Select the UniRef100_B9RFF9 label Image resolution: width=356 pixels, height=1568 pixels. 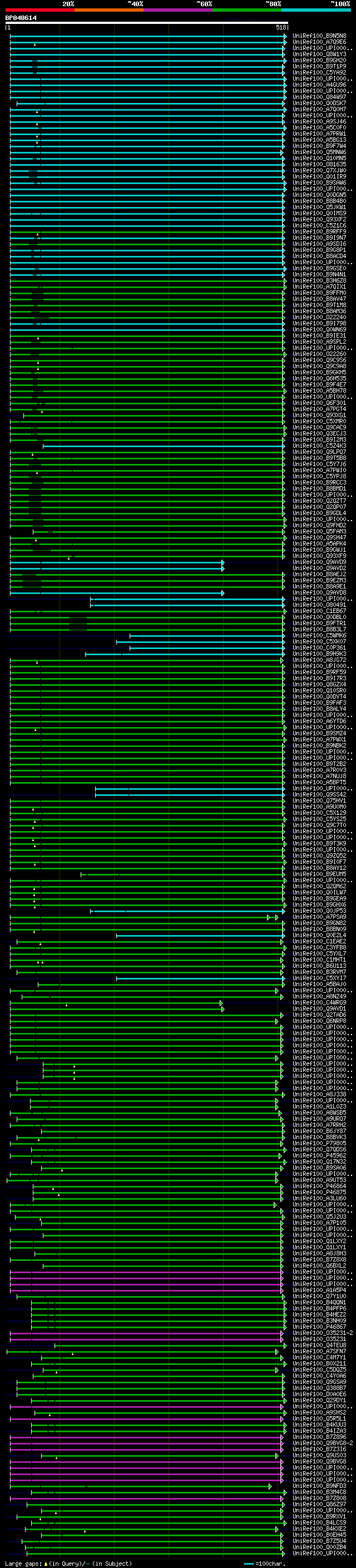click(319, 231)
